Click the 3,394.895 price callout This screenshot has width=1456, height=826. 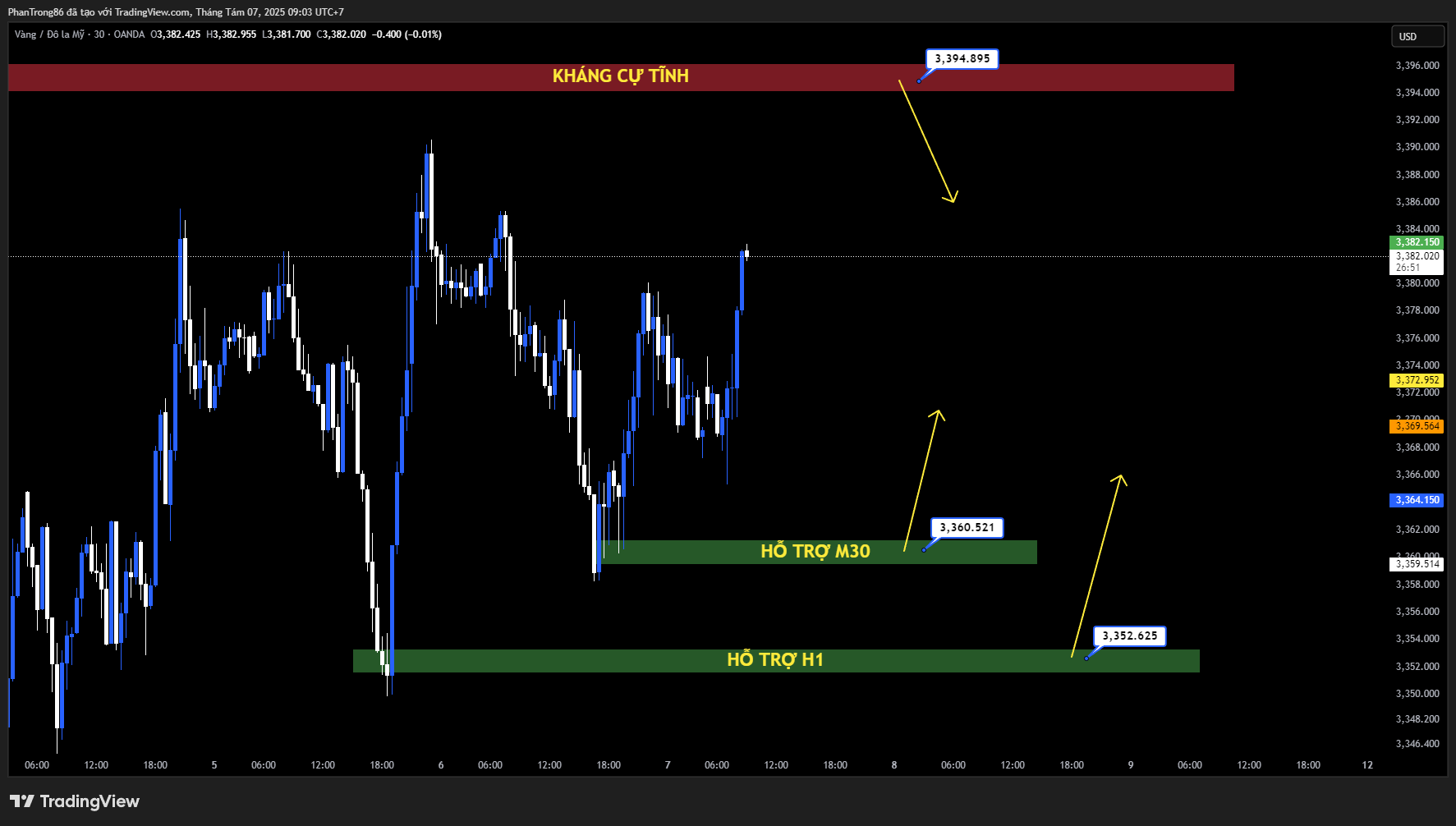[962, 59]
